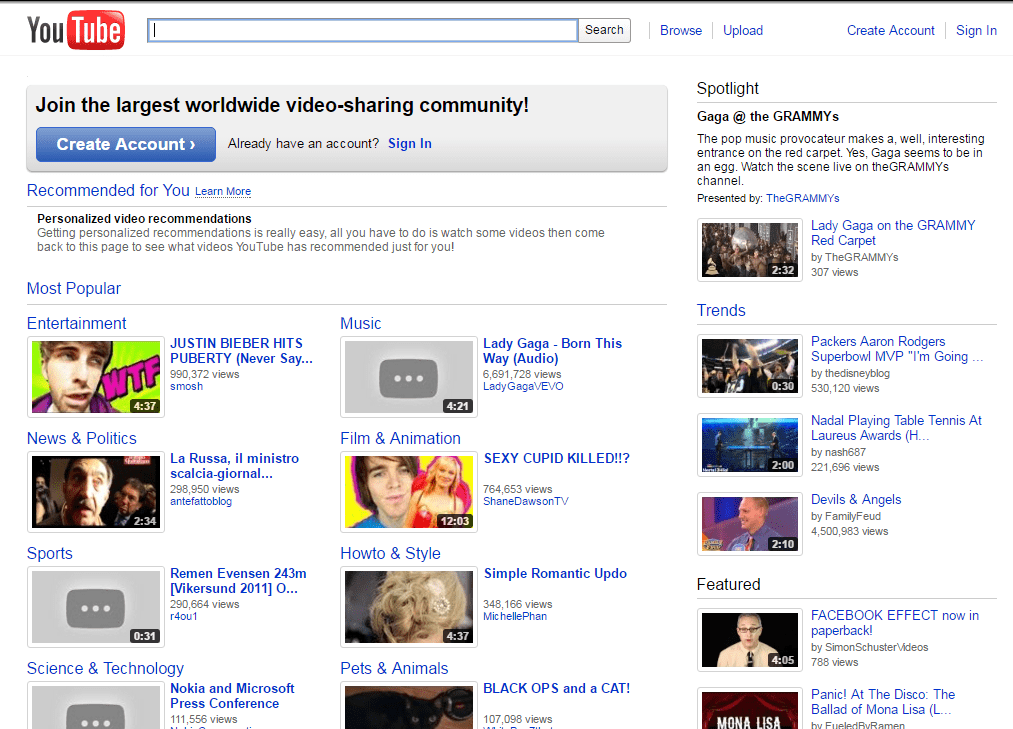This screenshot has width=1013, height=729.
Task: Open the Nadal Table Tennis thumbnail
Action: tap(750, 445)
